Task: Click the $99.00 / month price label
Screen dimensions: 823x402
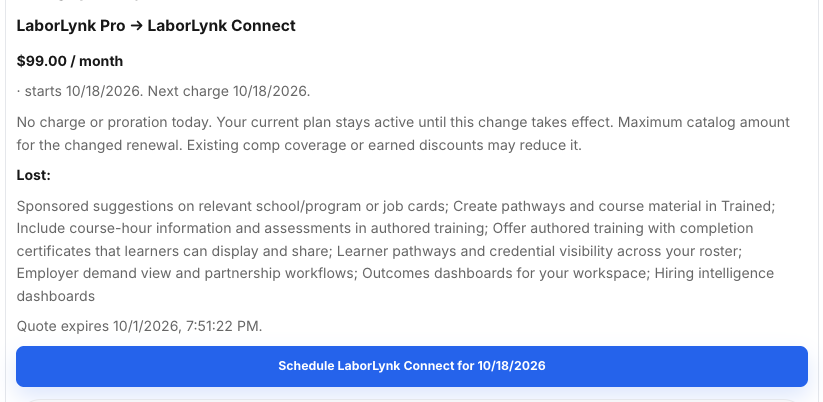Action: 70,61
